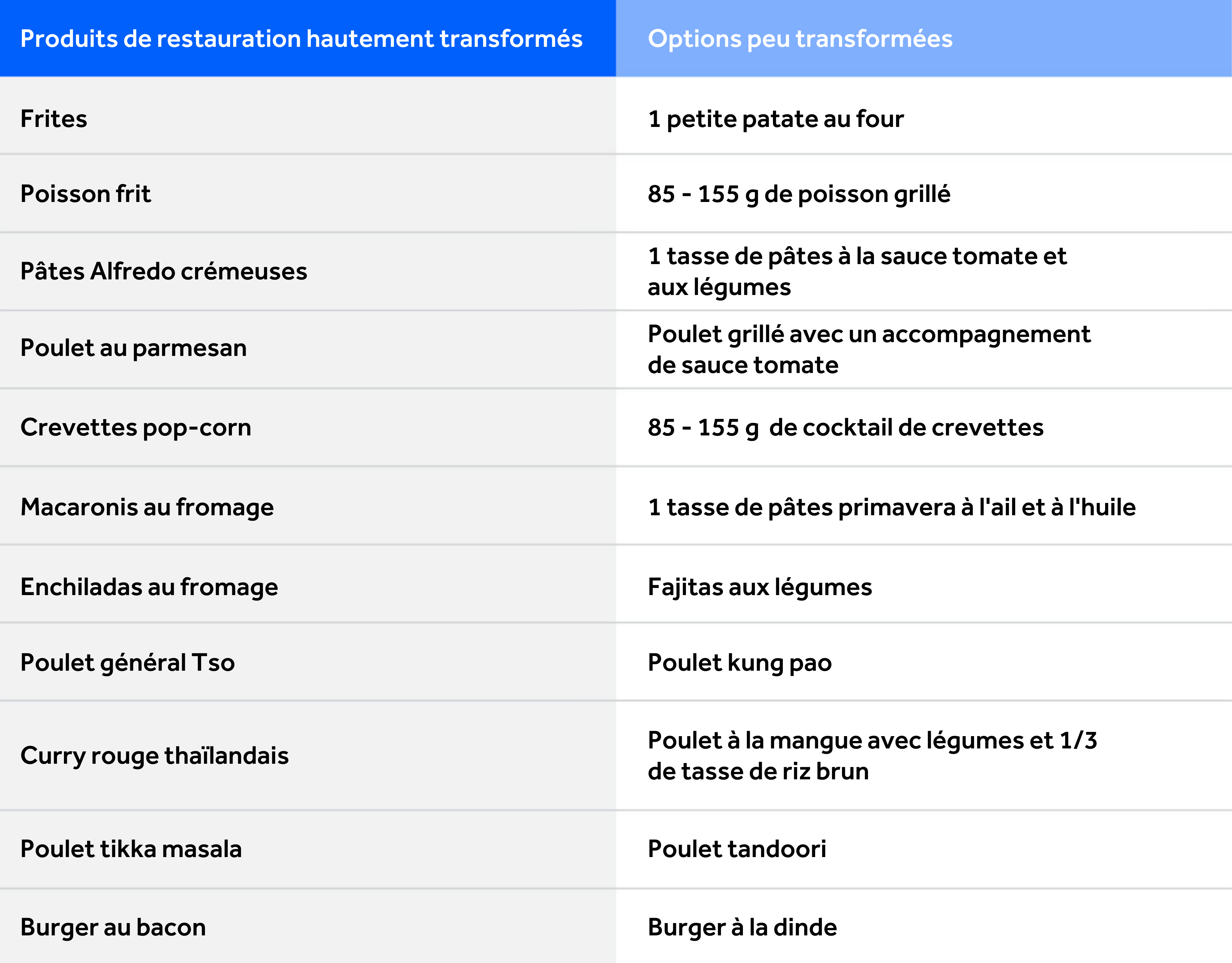The width and height of the screenshot is (1232, 963).
Task: Select the 'Poulet tandoori' cell
Action: click(737, 848)
